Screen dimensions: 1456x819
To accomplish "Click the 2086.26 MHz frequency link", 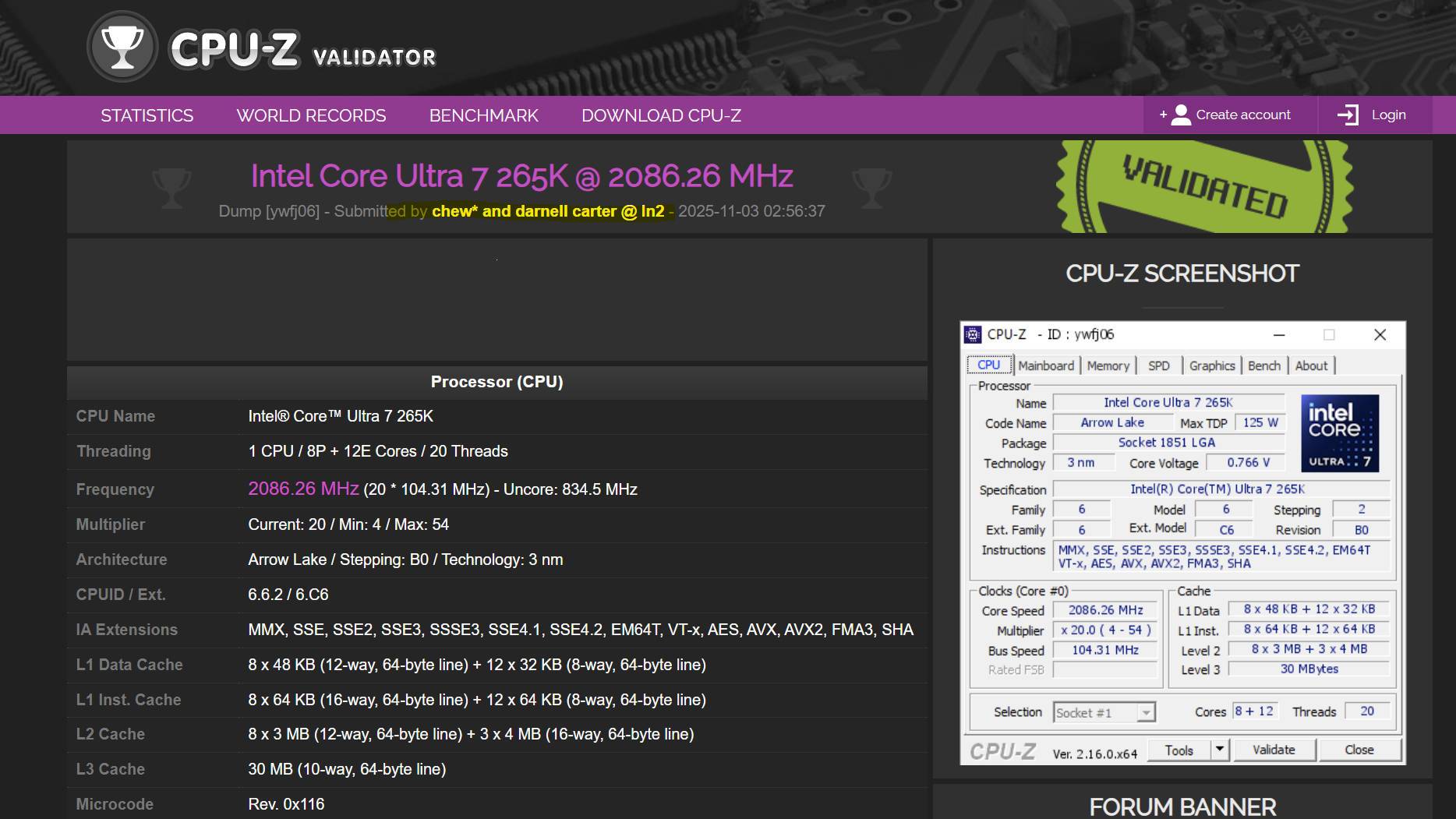I will click(x=303, y=489).
